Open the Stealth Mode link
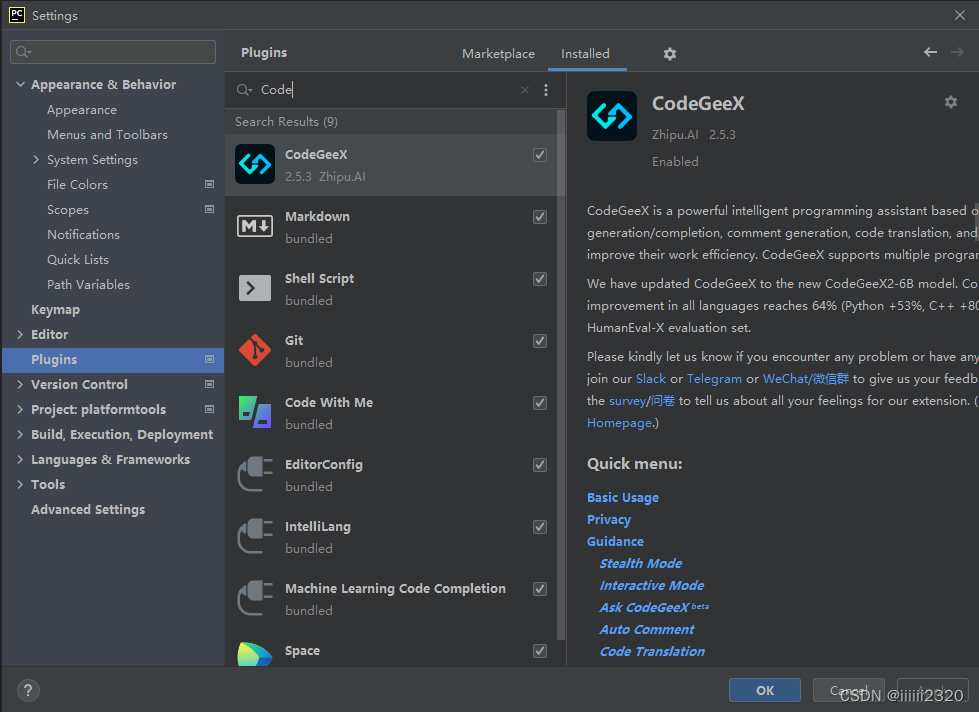Screen dimensions: 979x712 tap(641, 563)
